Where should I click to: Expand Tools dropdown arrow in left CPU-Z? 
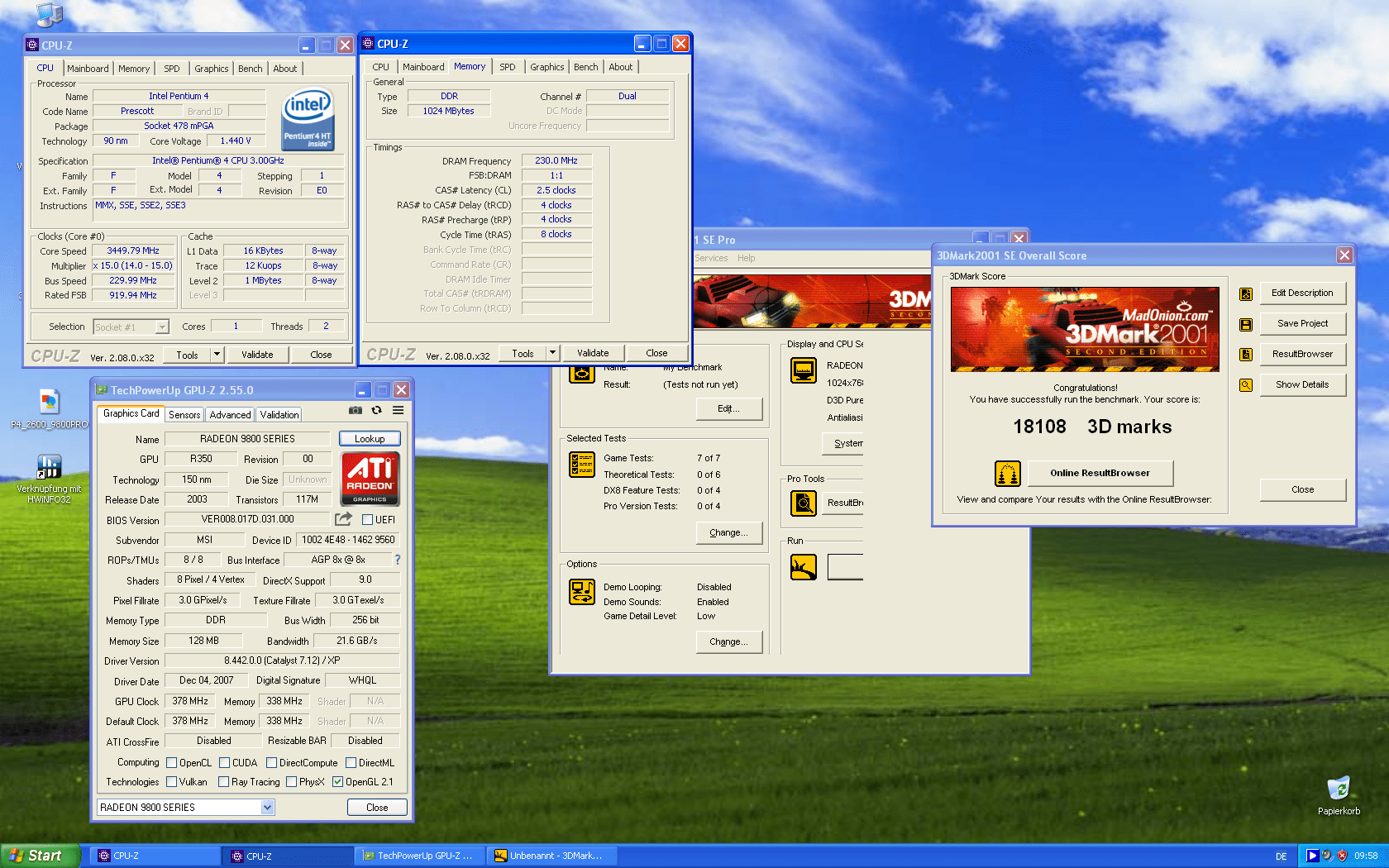tap(217, 355)
